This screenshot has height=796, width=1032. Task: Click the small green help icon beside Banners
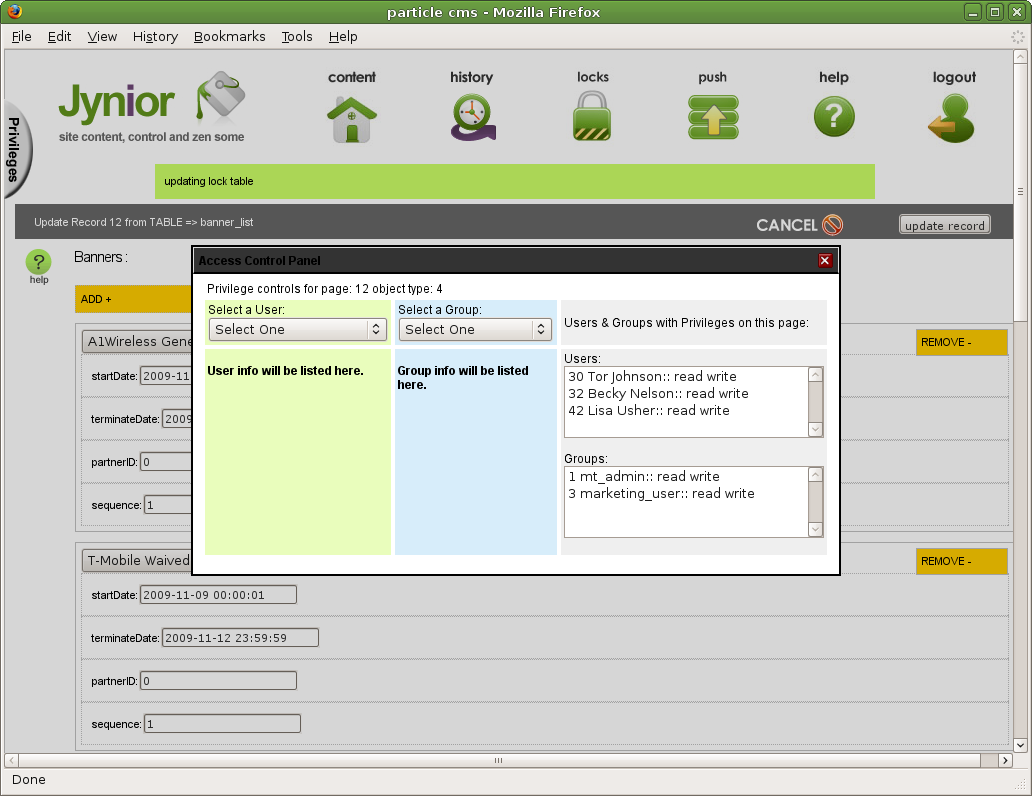38,264
